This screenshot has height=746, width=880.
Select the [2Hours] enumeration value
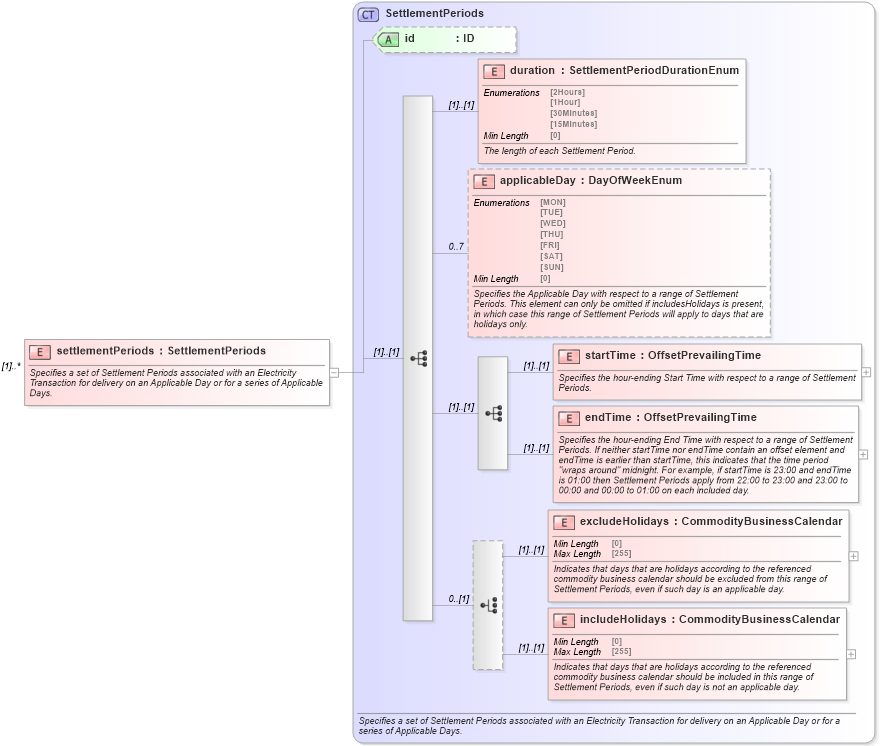(567, 92)
